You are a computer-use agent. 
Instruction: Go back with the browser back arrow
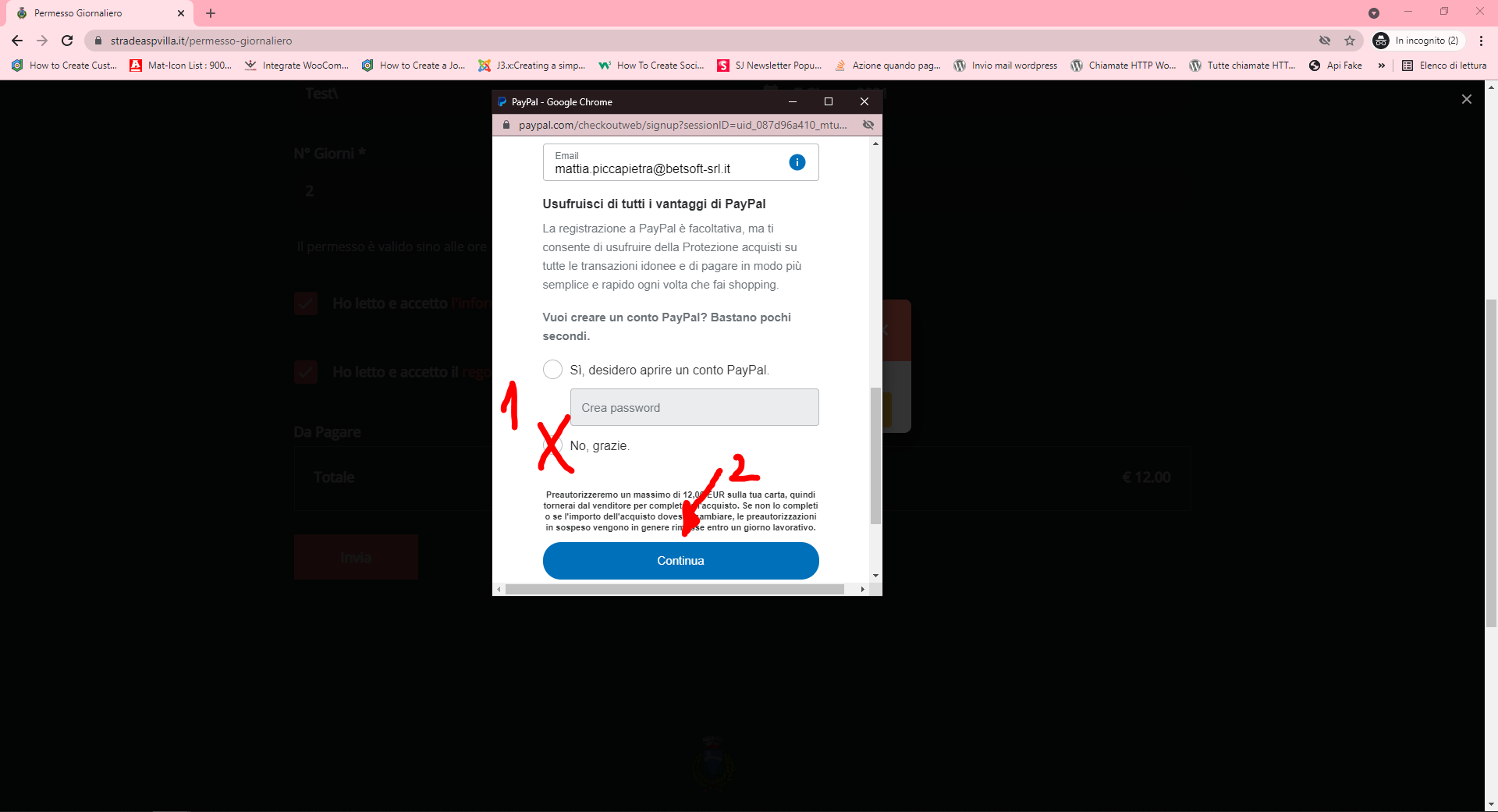[17, 41]
